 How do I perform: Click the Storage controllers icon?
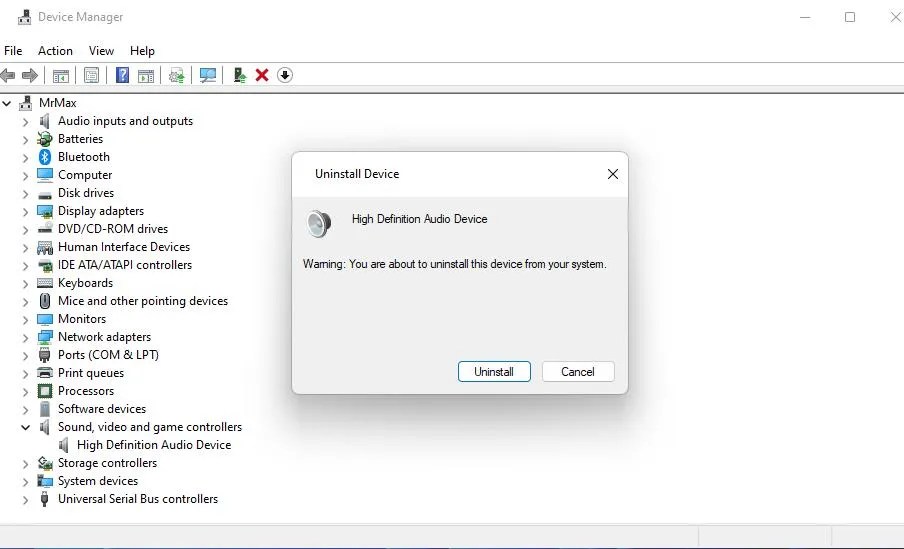click(x=44, y=463)
